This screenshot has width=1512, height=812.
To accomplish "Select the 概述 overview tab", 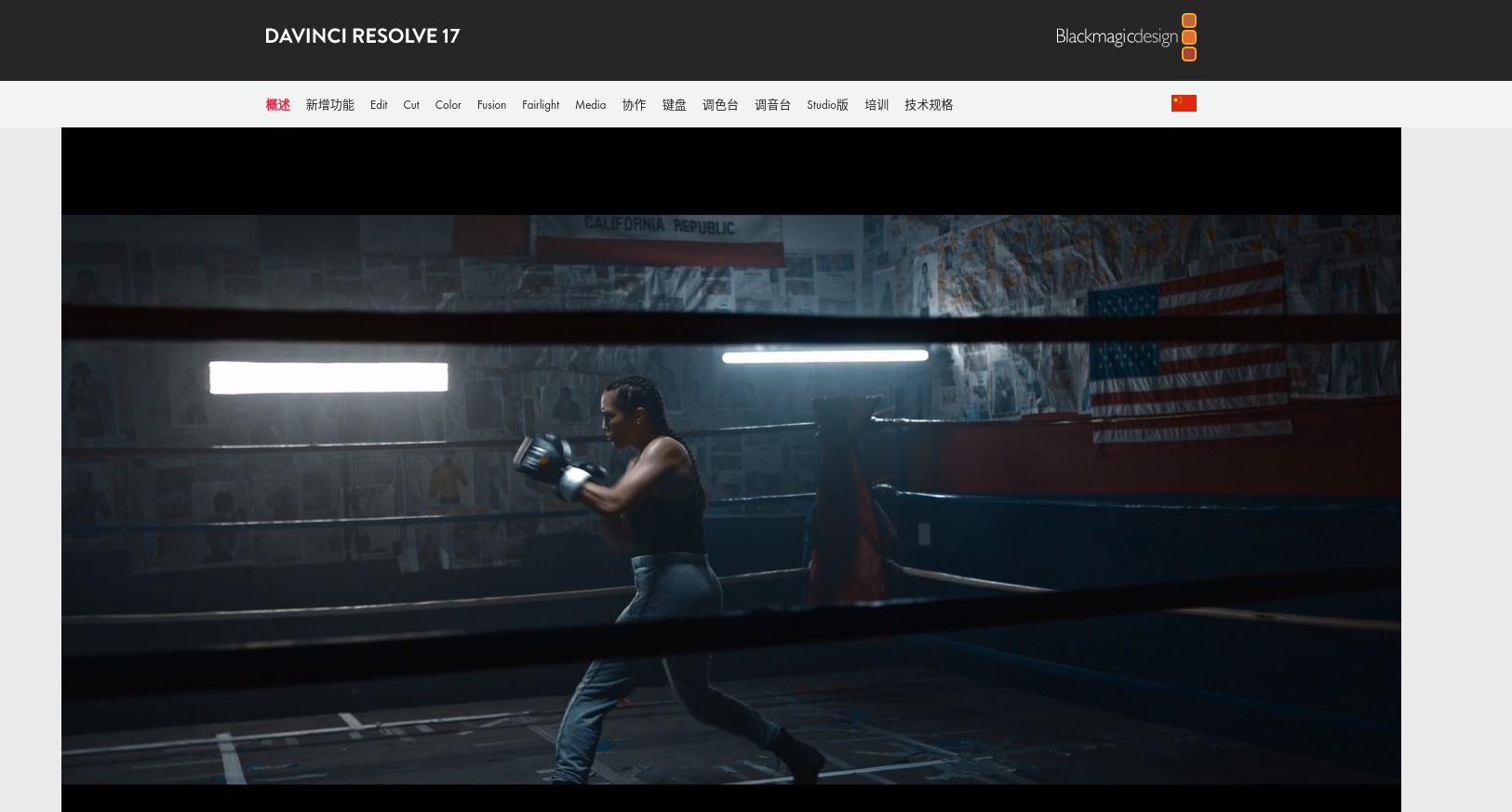I will coord(277,105).
